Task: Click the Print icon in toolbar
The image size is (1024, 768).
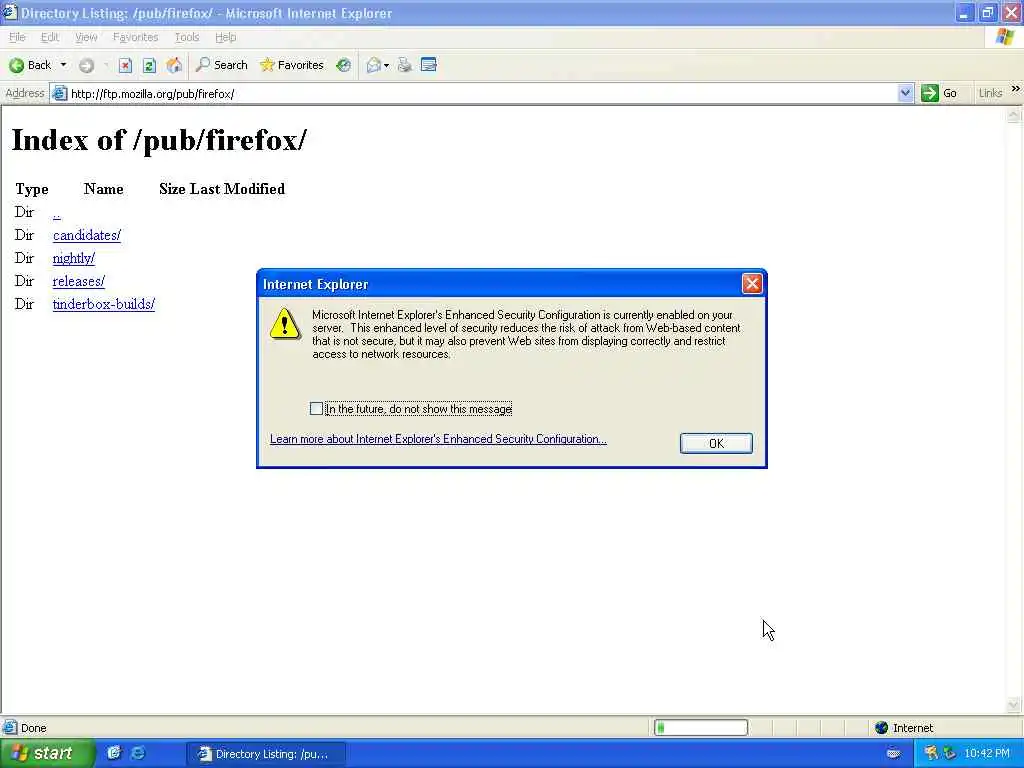Action: pyautogui.click(x=405, y=65)
